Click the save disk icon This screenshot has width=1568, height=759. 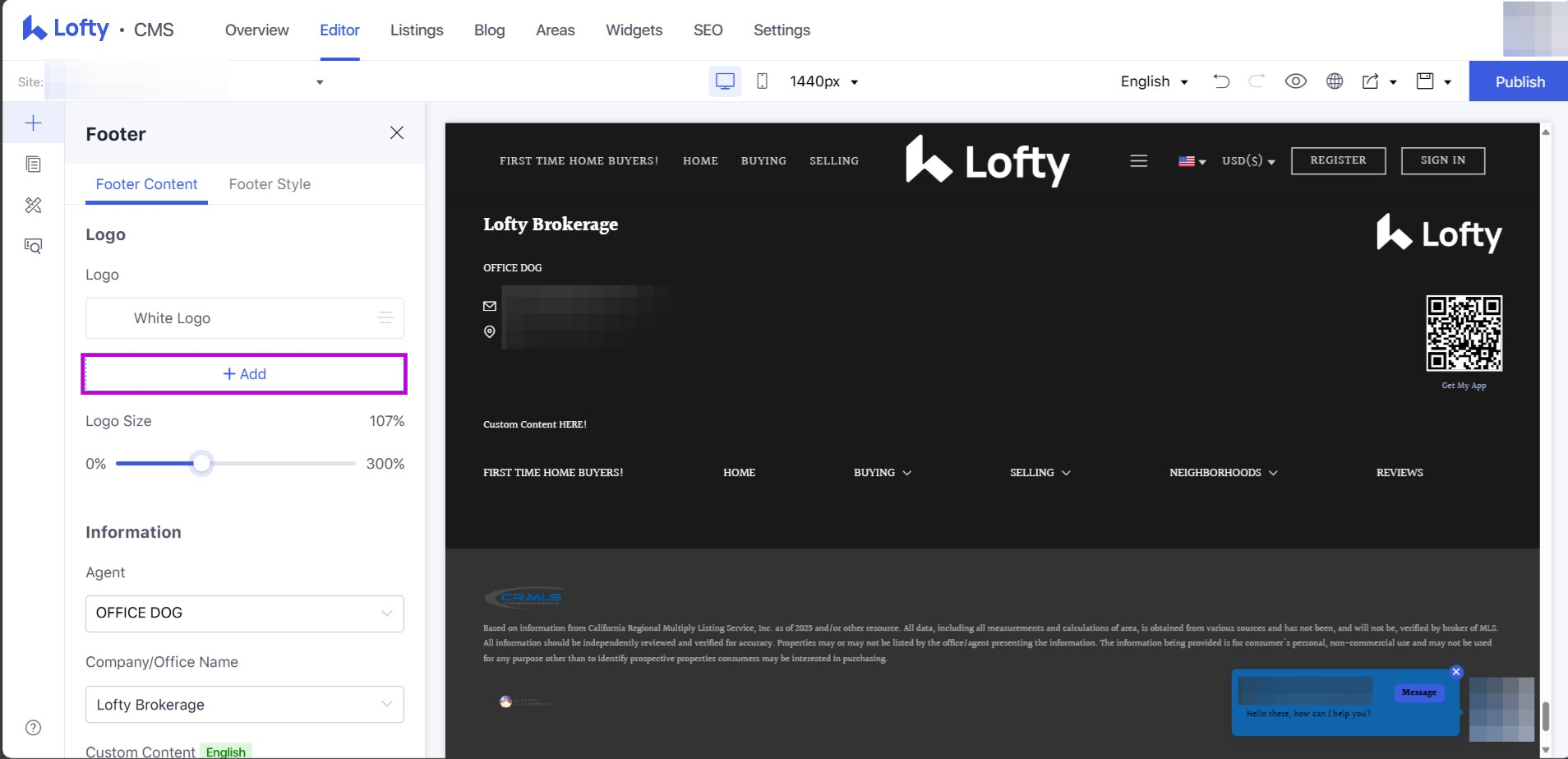(x=1425, y=81)
